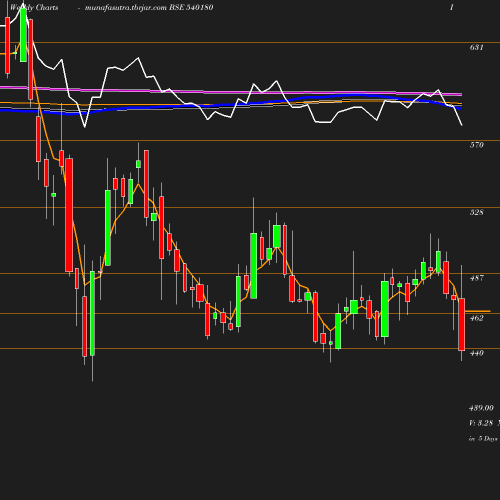This screenshot has height=500, width=500.
Task: Click the 'Weekly Charts' title text
Action: click(x=34, y=8)
